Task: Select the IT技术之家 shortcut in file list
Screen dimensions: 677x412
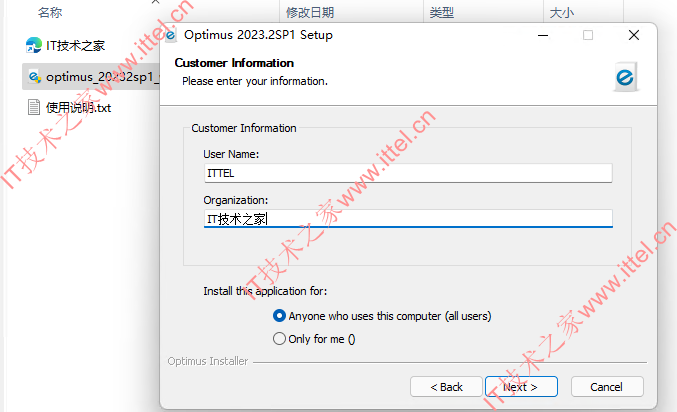Action: [66, 45]
